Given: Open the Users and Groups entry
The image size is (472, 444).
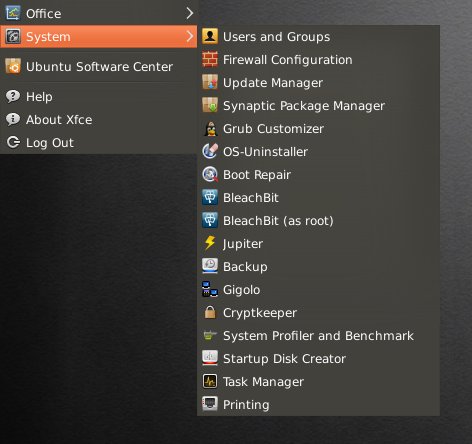Looking at the screenshot, I should [x=318, y=36].
